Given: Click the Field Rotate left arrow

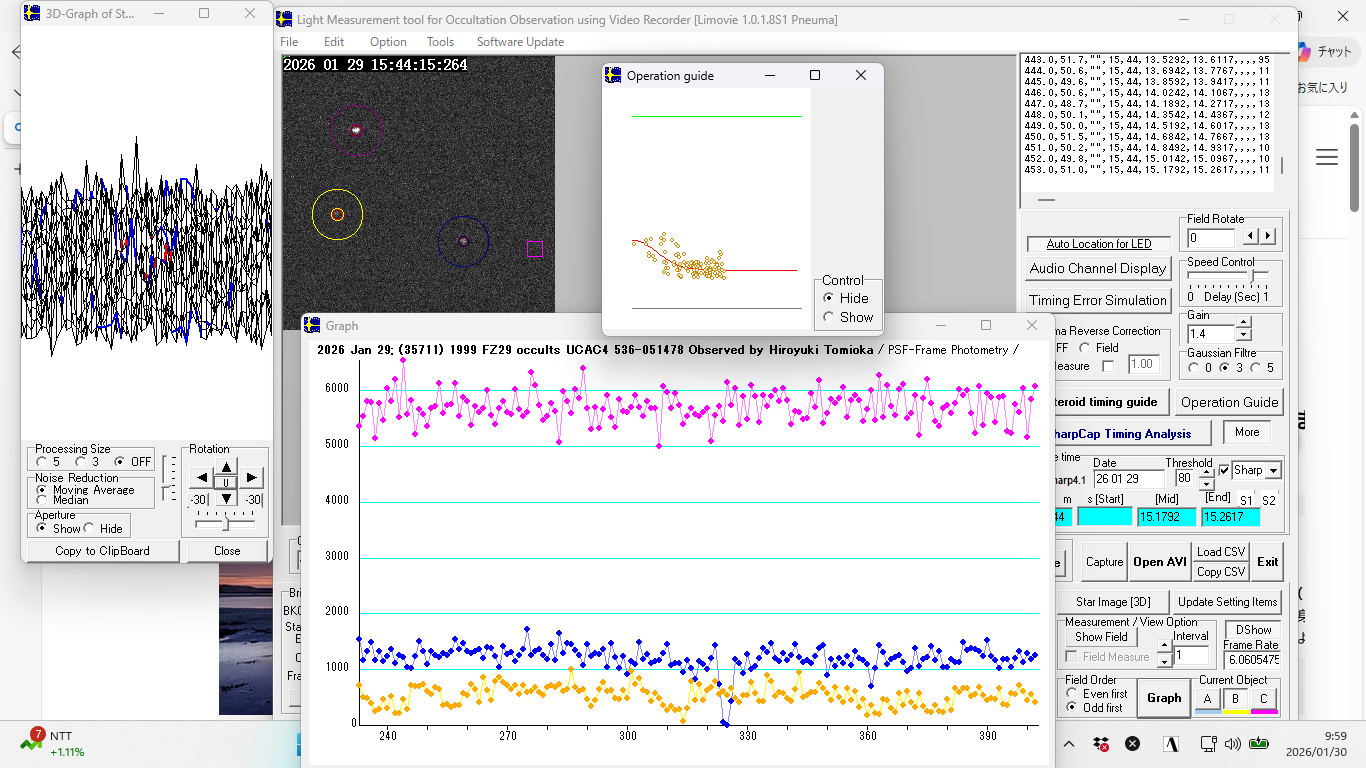Looking at the screenshot, I should [x=1250, y=237].
